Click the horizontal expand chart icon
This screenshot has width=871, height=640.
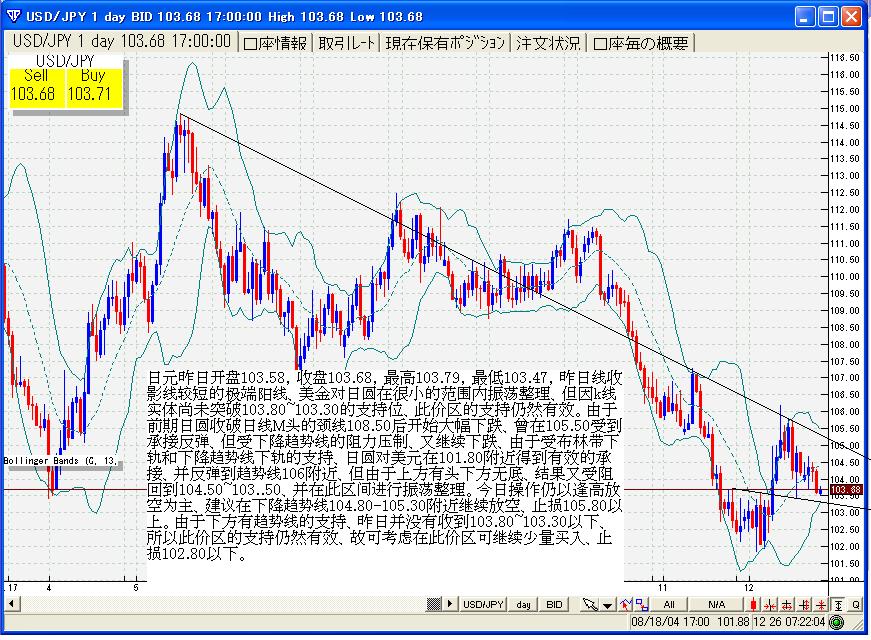pyautogui.click(x=804, y=604)
